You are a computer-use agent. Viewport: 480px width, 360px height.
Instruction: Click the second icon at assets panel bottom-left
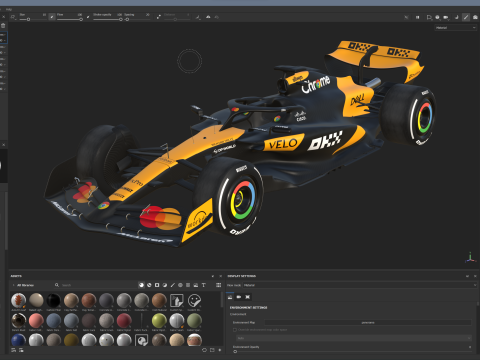tap(21, 350)
